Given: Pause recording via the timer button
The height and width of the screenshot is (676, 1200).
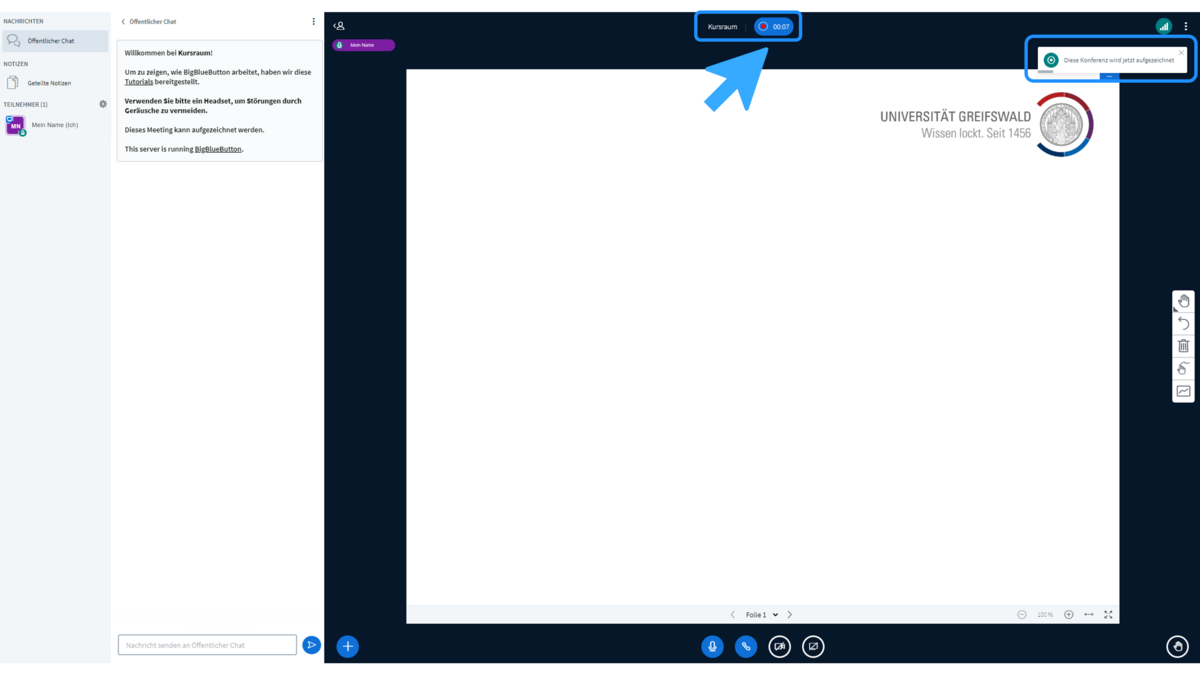Looking at the screenshot, I should coord(774,27).
